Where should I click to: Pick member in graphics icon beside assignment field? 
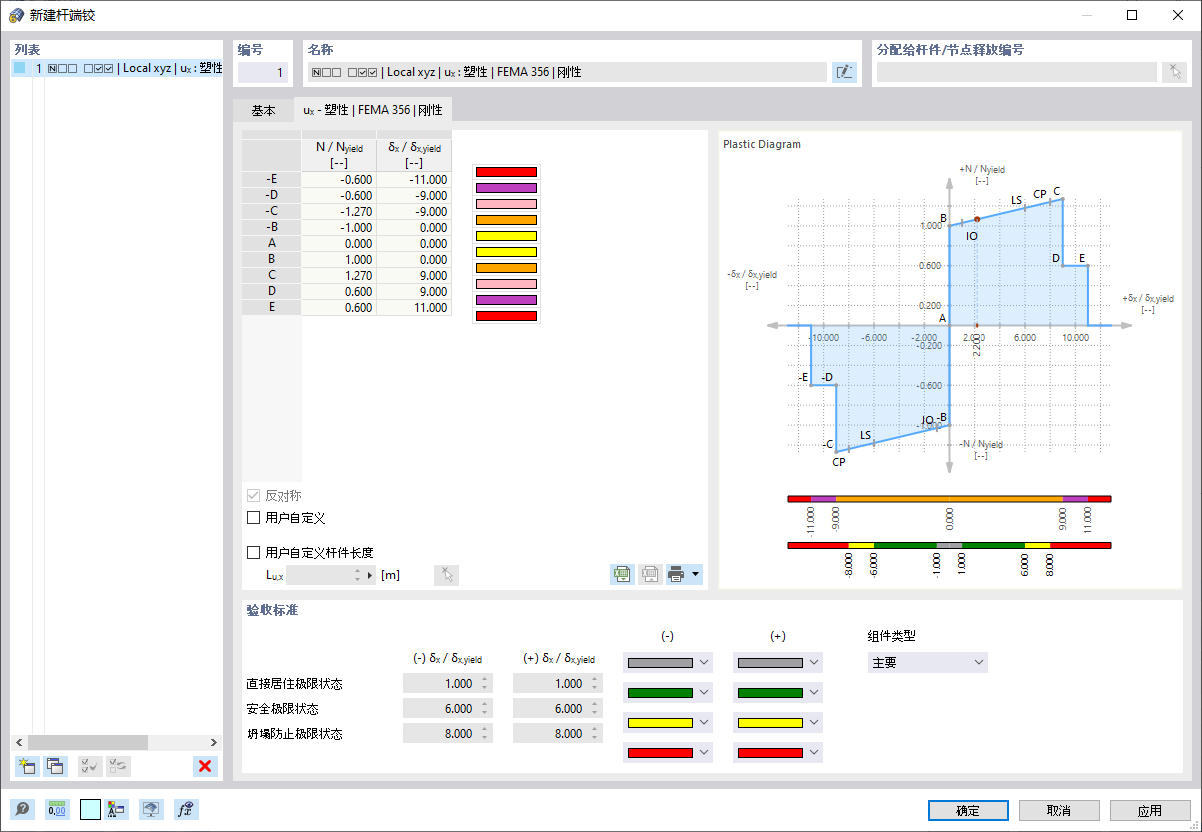(1174, 72)
